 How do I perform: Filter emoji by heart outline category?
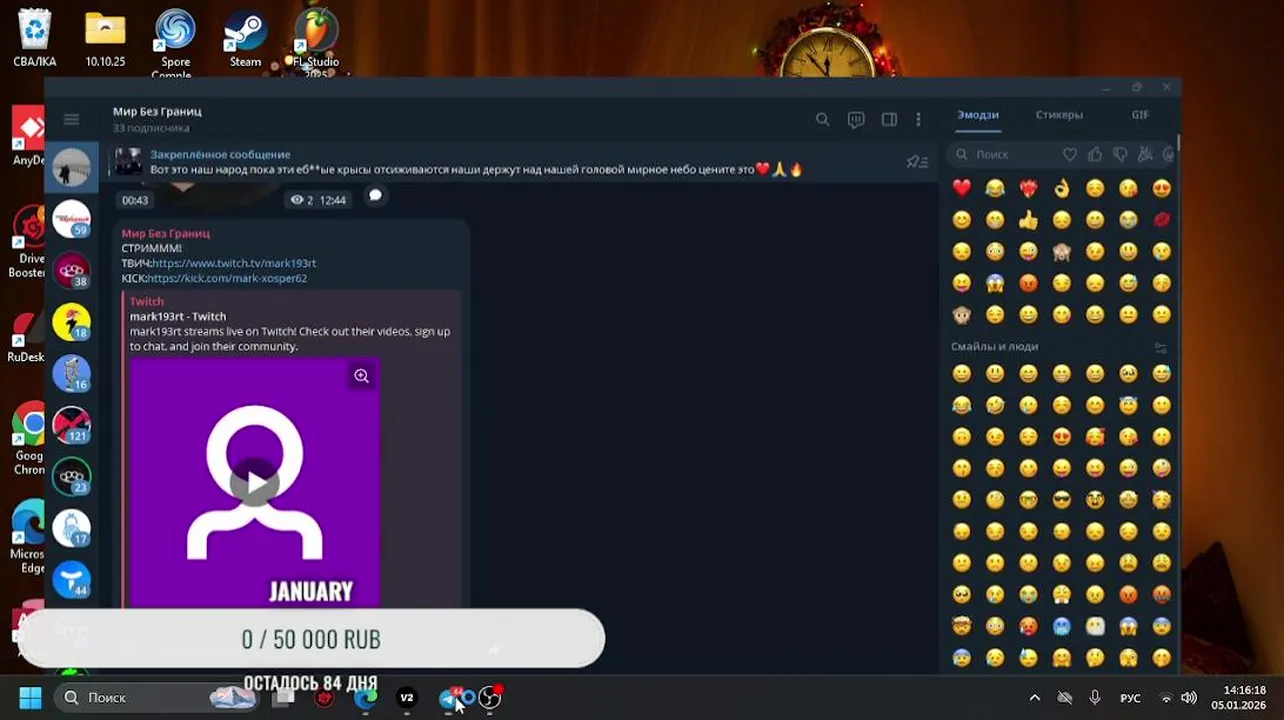tap(1070, 154)
